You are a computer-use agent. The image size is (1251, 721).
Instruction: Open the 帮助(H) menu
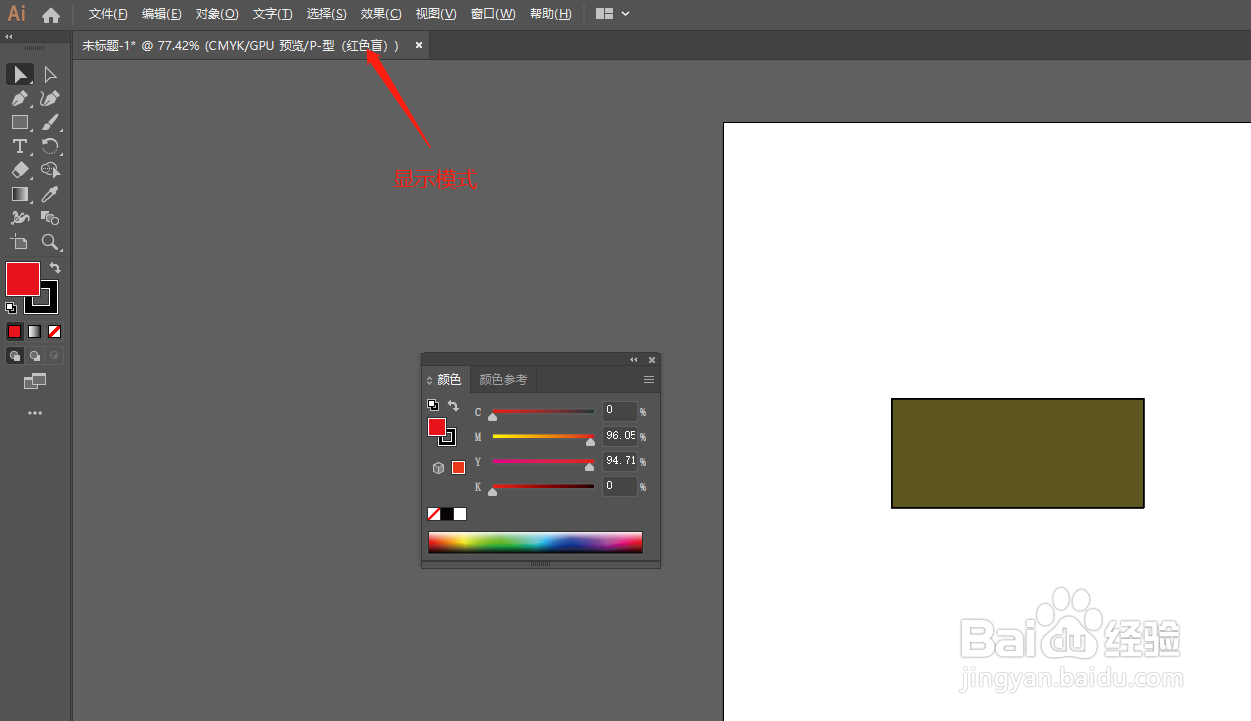tap(551, 14)
